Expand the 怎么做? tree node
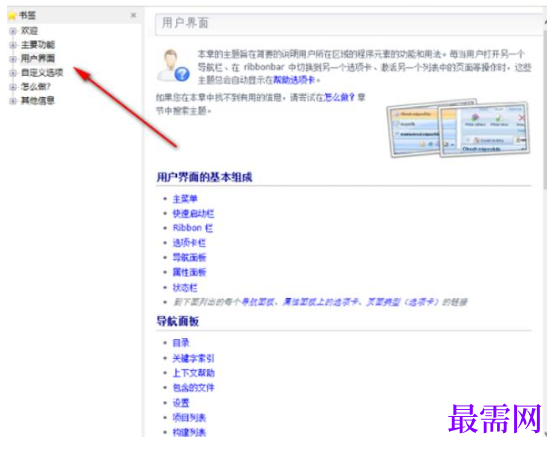560x450 pixels. point(13,87)
